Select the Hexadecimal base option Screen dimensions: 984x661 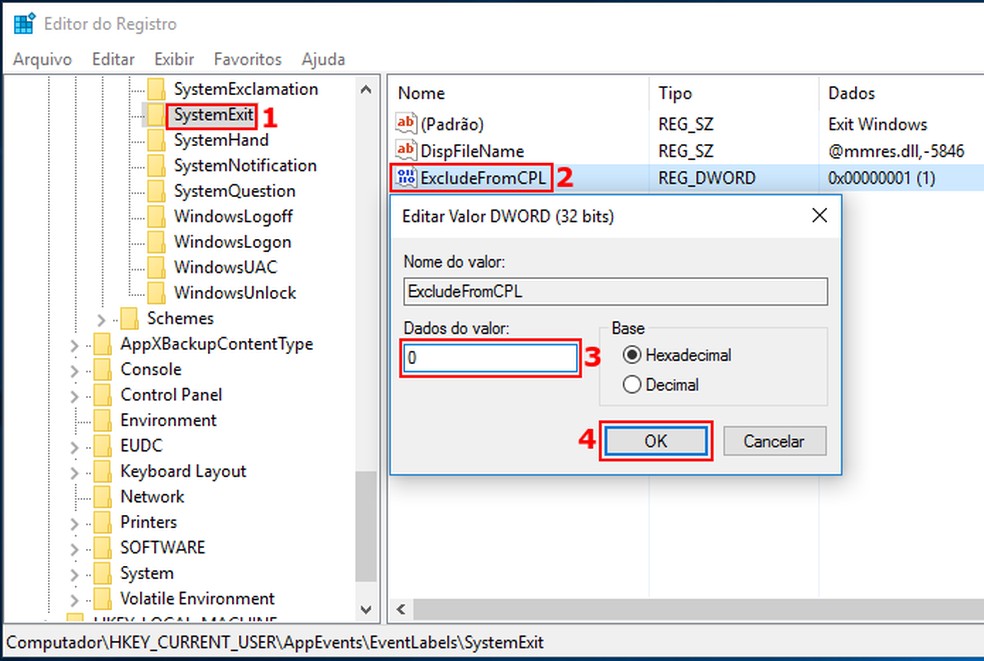coord(677,355)
